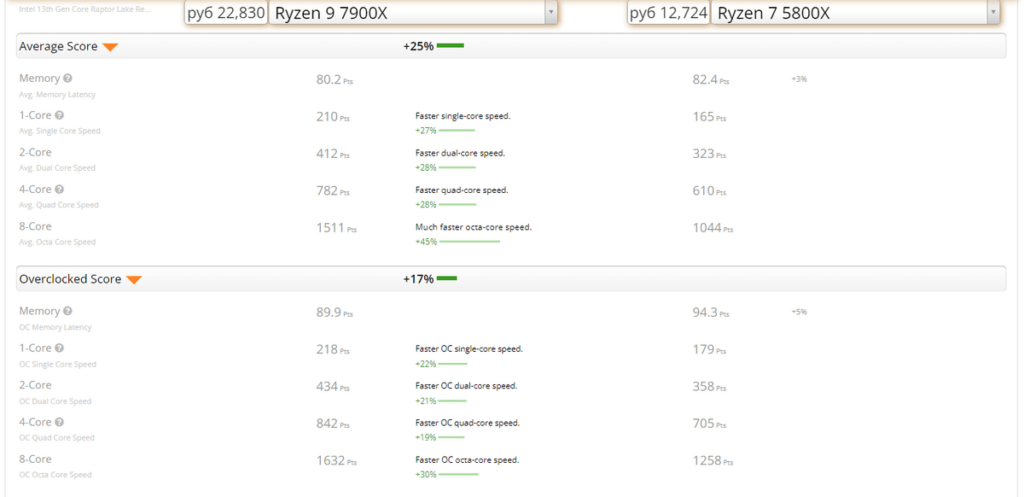Click the +25% average score bar
Viewport: 1024px width, 497px height.
(450, 46)
